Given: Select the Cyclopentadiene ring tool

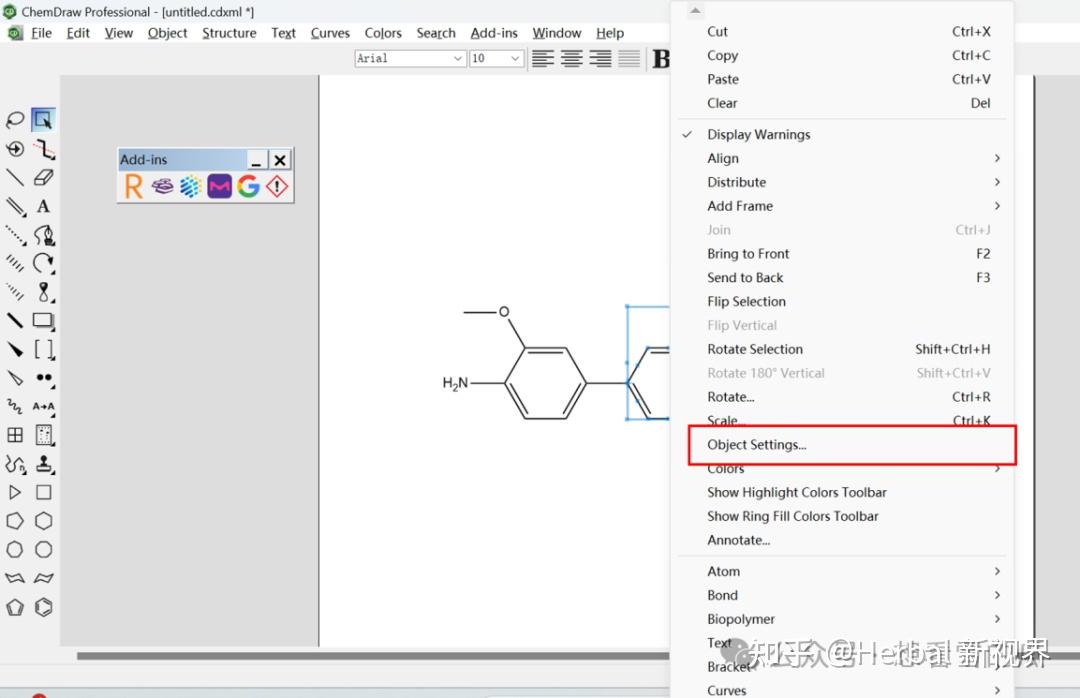Looking at the screenshot, I should [14, 607].
